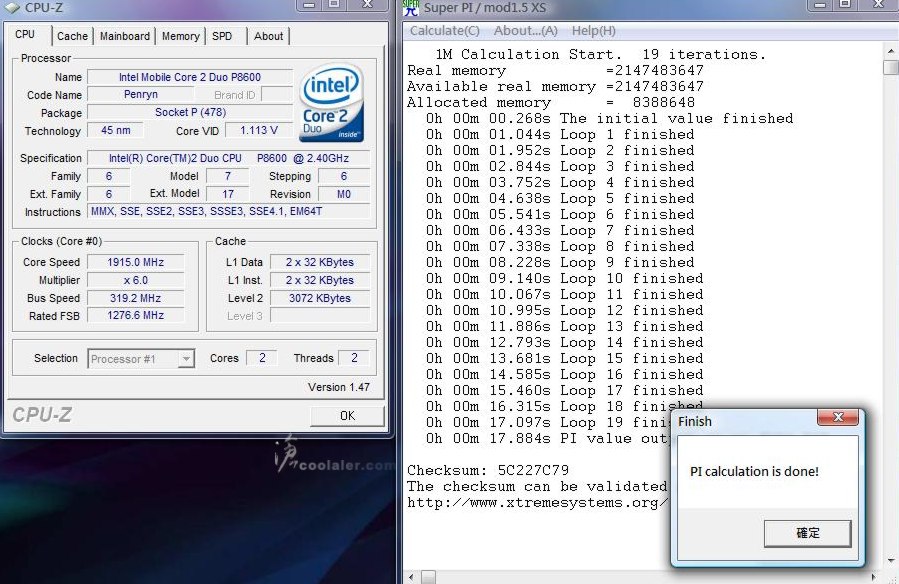Click the 'Allocated memory = 8388648' line
The image size is (899, 584).
click(550, 103)
